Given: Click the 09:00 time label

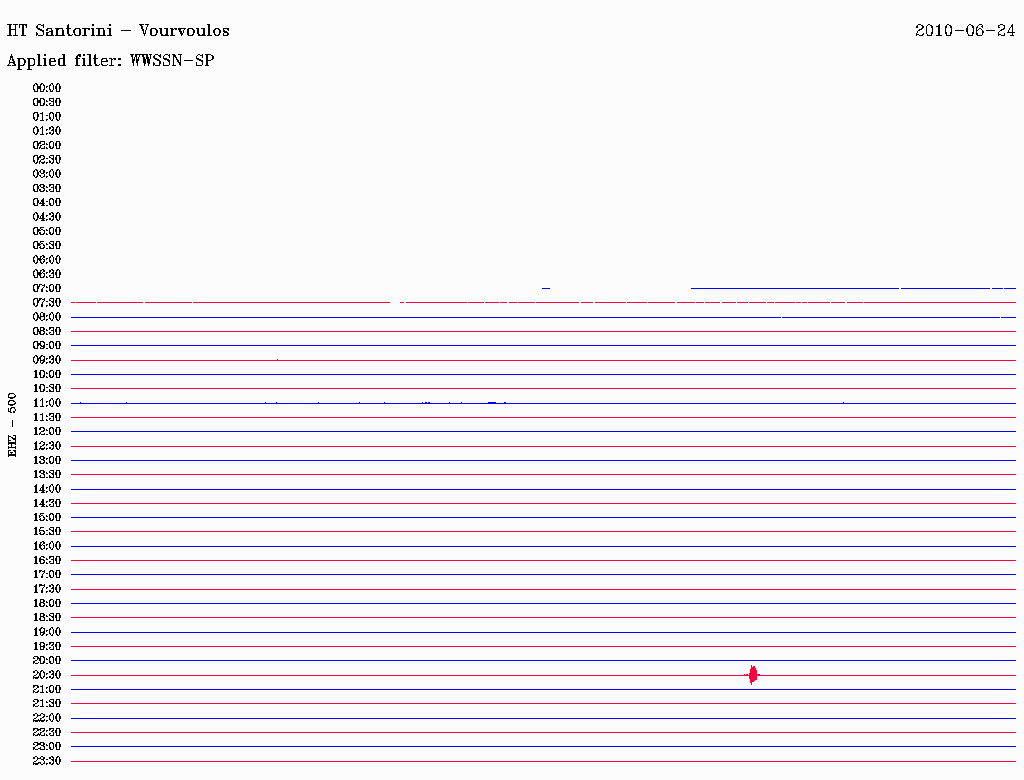Looking at the screenshot, I should pos(47,346).
